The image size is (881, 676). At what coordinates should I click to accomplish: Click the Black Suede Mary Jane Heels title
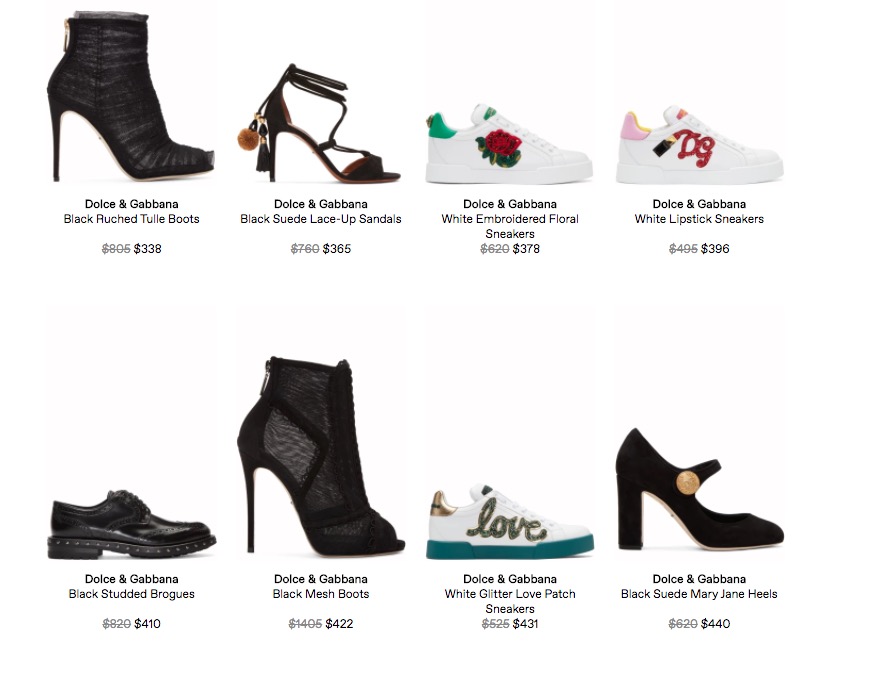pos(700,594)
